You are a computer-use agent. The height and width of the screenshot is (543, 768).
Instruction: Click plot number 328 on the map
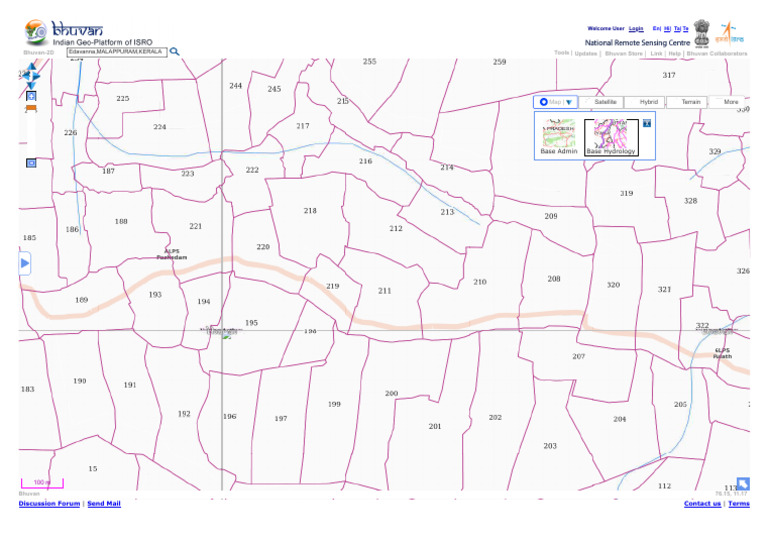pyautogui.click(x=690, y=201)
